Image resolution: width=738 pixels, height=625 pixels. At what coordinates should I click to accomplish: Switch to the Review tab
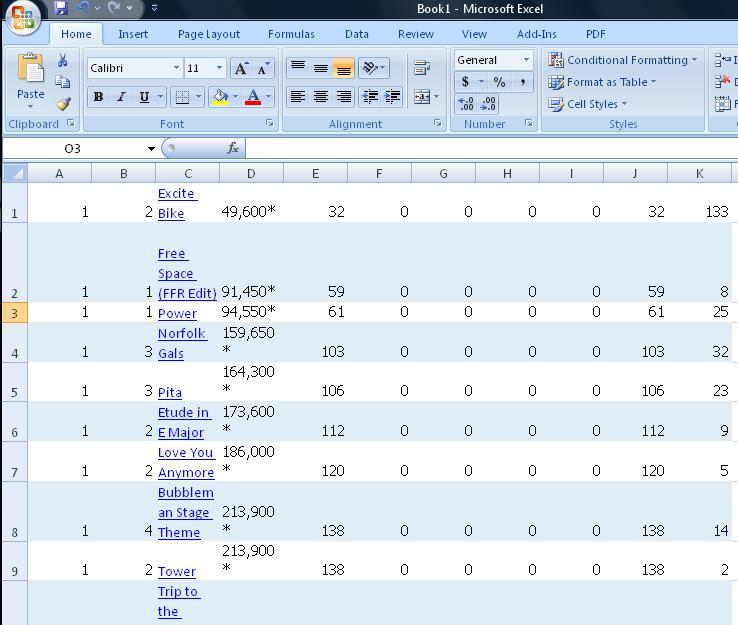[x=416, y=34]
